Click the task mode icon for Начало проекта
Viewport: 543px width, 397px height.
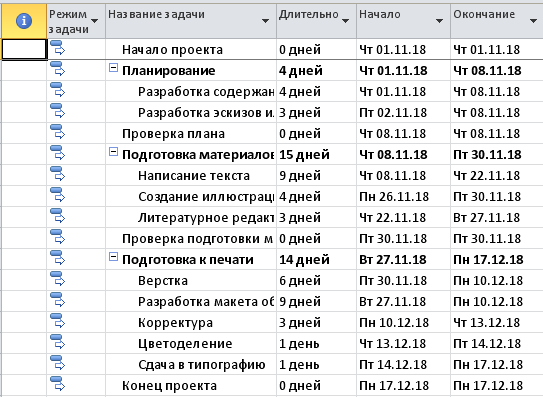[x=57, y=48]
